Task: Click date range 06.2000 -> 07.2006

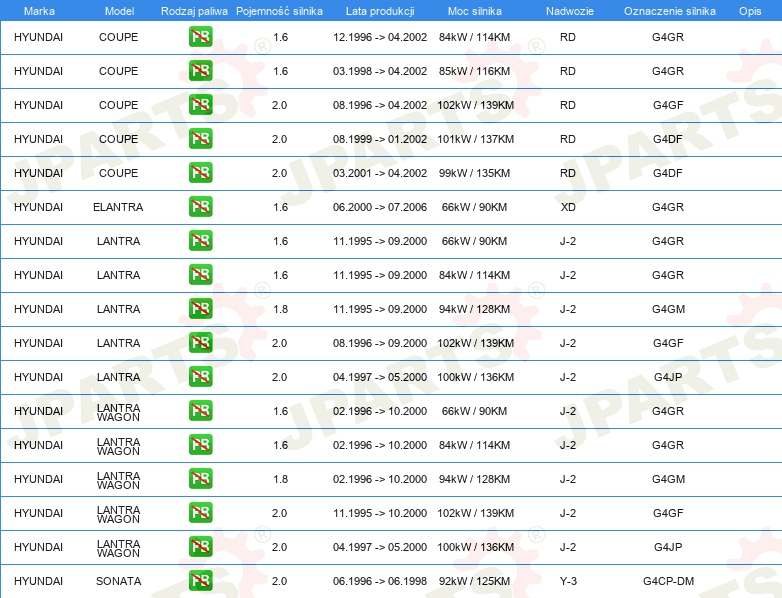Action: pyautogui.click(x=380, y=207)
